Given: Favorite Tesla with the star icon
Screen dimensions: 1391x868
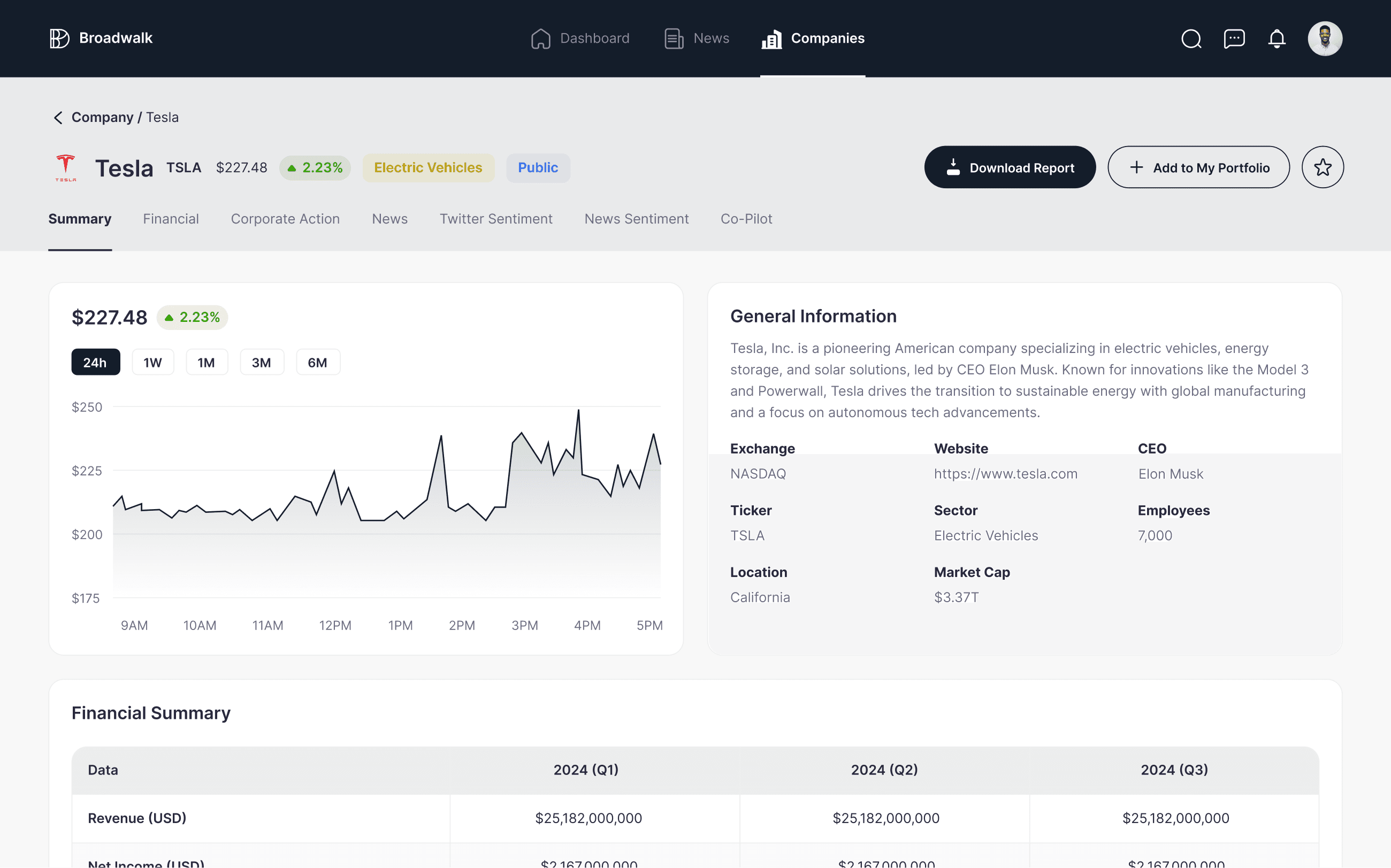Looking at the screenshot, I should point(1322,167).
